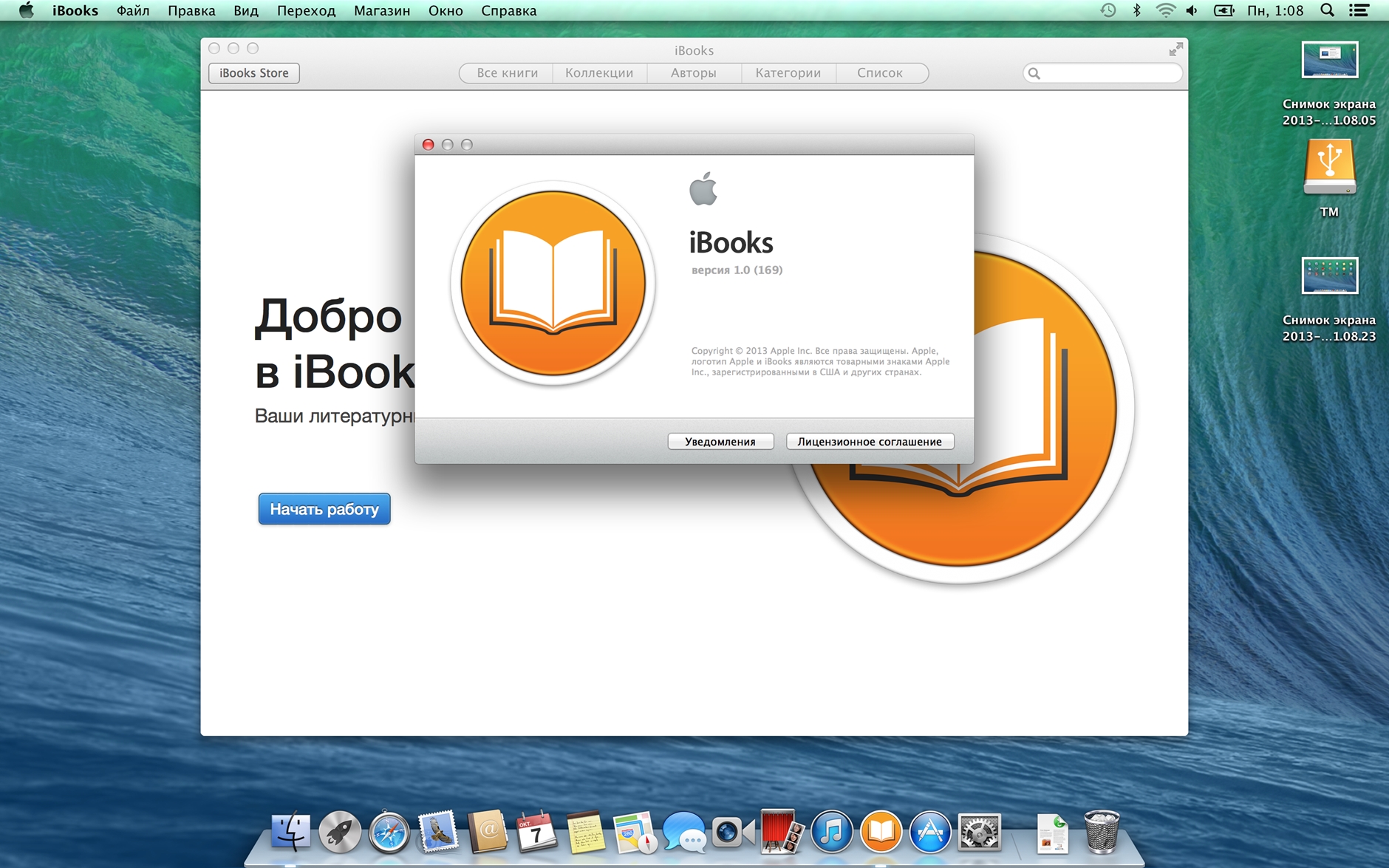Image resolution: width=1389 pixels, height=868 pixels.
Task: Click the menu bar clock Пн, 1:08
Action: coord(1275,10)
